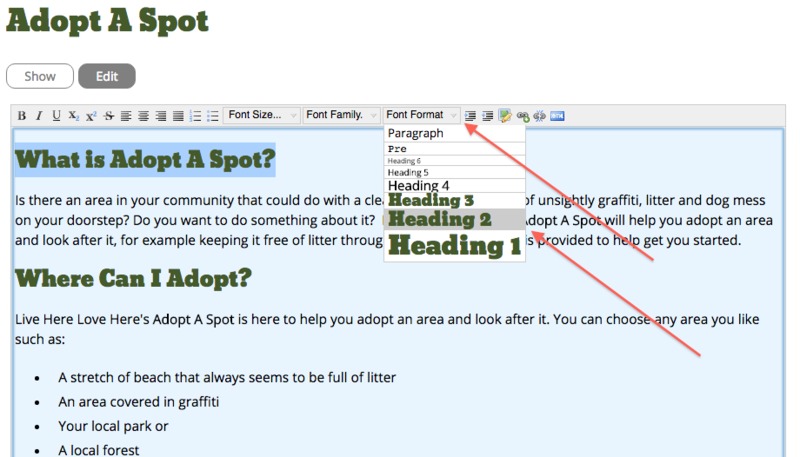Insert a numbered list
Image resolution: width=800 pixels, height=457 pixels.
(x=196, y=116)
